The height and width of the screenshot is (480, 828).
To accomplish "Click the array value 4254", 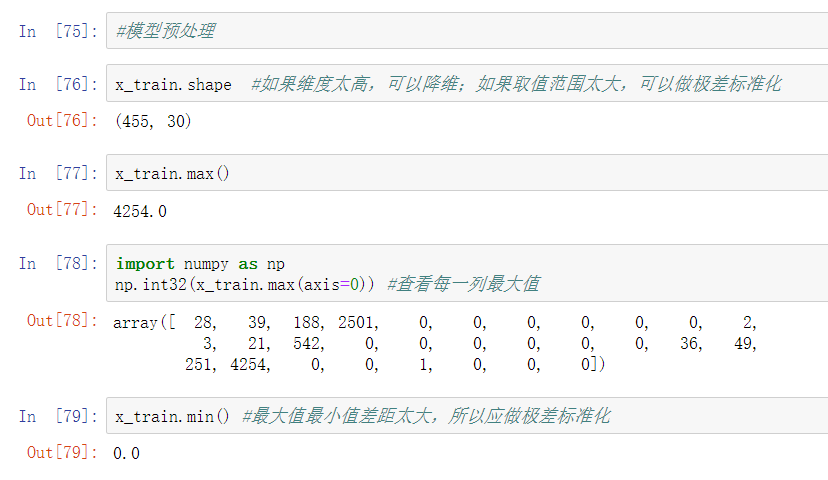I will click(250, 364).
